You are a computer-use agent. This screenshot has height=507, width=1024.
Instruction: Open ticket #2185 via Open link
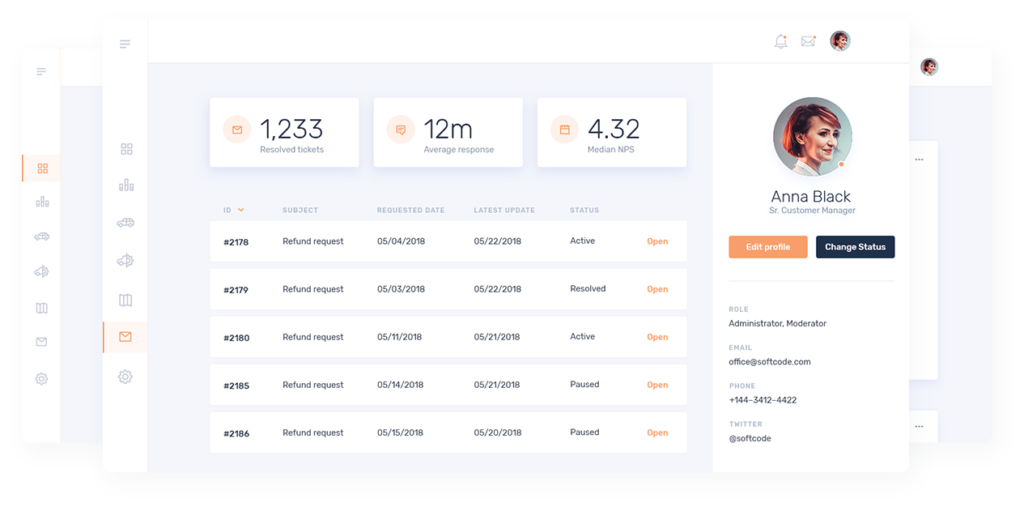point(657,385)
